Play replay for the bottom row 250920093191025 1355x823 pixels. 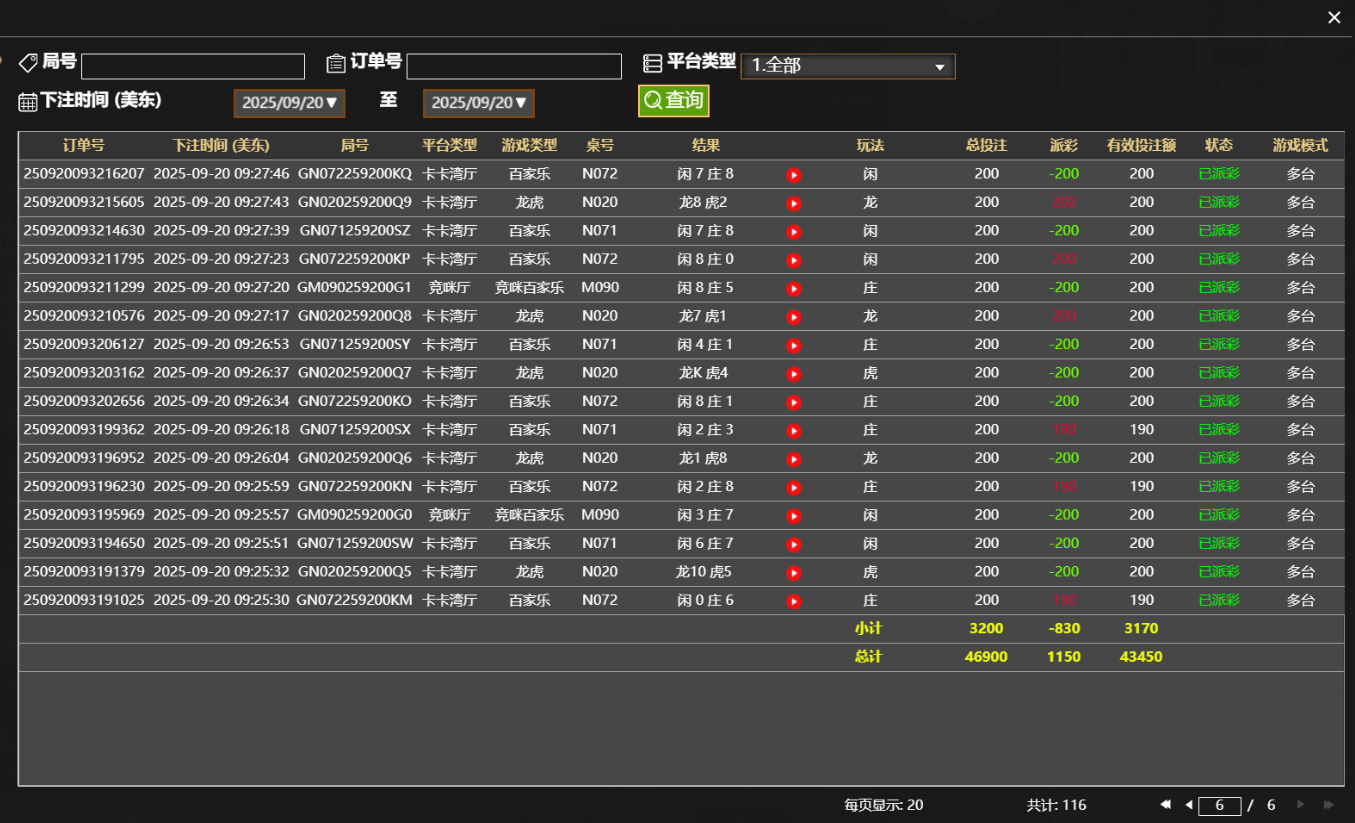tap(793, 600)
